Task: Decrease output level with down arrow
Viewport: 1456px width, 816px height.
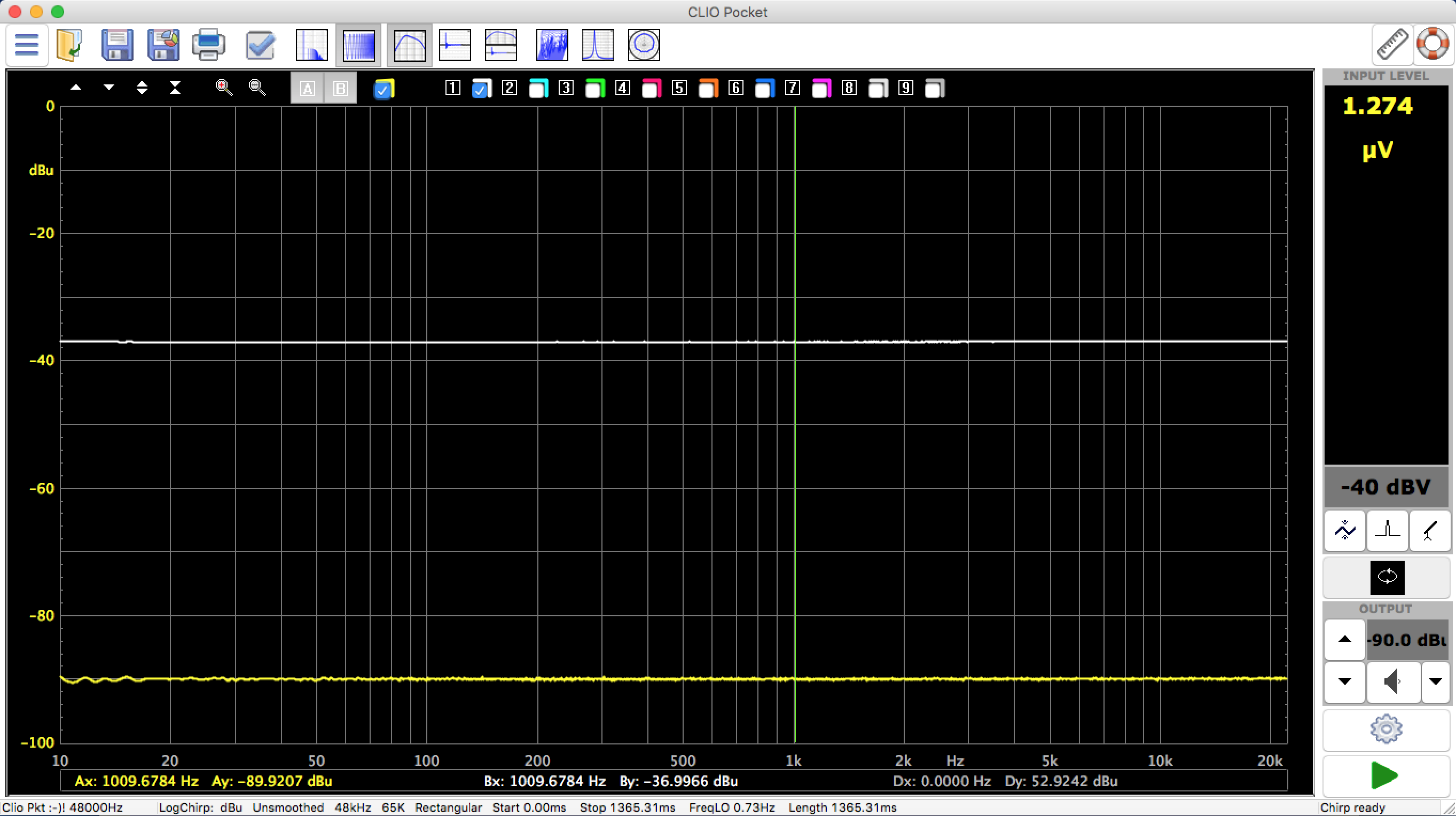Action: pyautogui.click(x=1345, y=681)
